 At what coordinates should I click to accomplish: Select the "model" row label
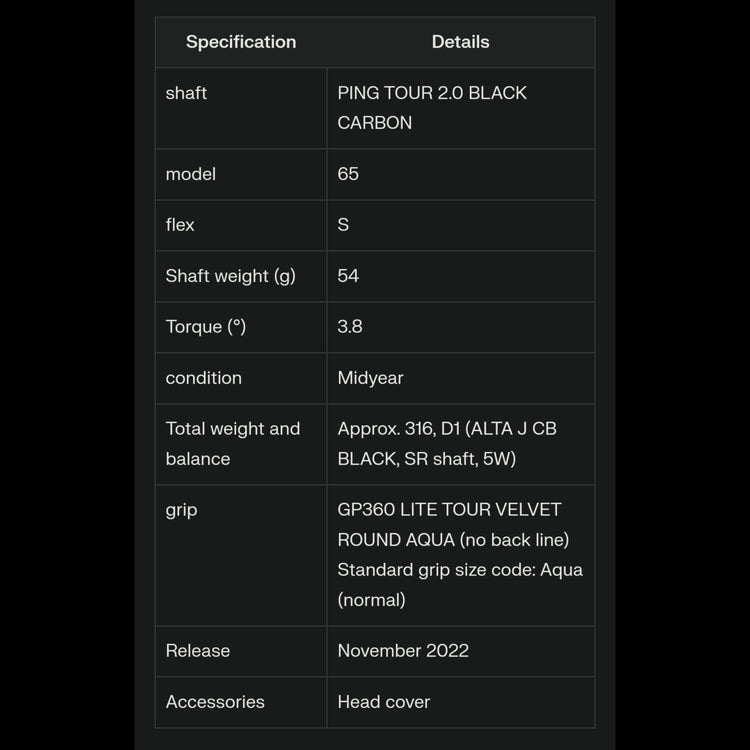tap(191, 174)
